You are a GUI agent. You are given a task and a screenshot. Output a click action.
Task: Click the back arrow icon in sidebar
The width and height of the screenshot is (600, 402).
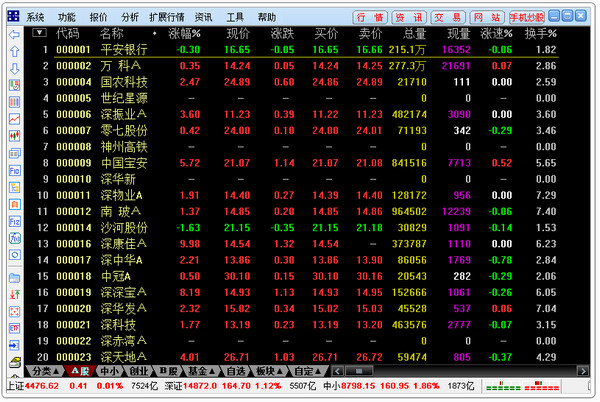click(x=15, y=35)
